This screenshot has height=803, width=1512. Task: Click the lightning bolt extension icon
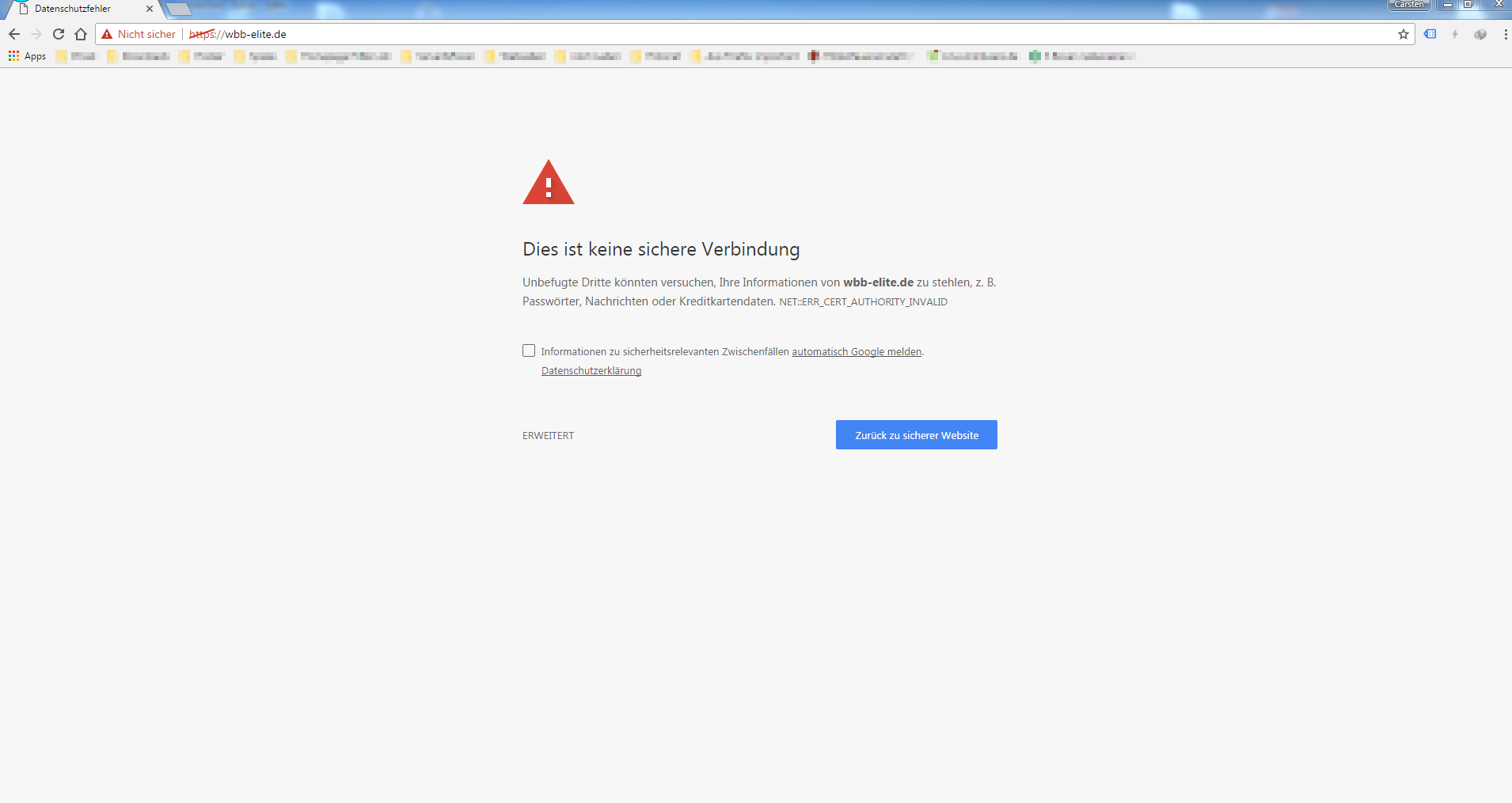click(x=1455, y=34)
